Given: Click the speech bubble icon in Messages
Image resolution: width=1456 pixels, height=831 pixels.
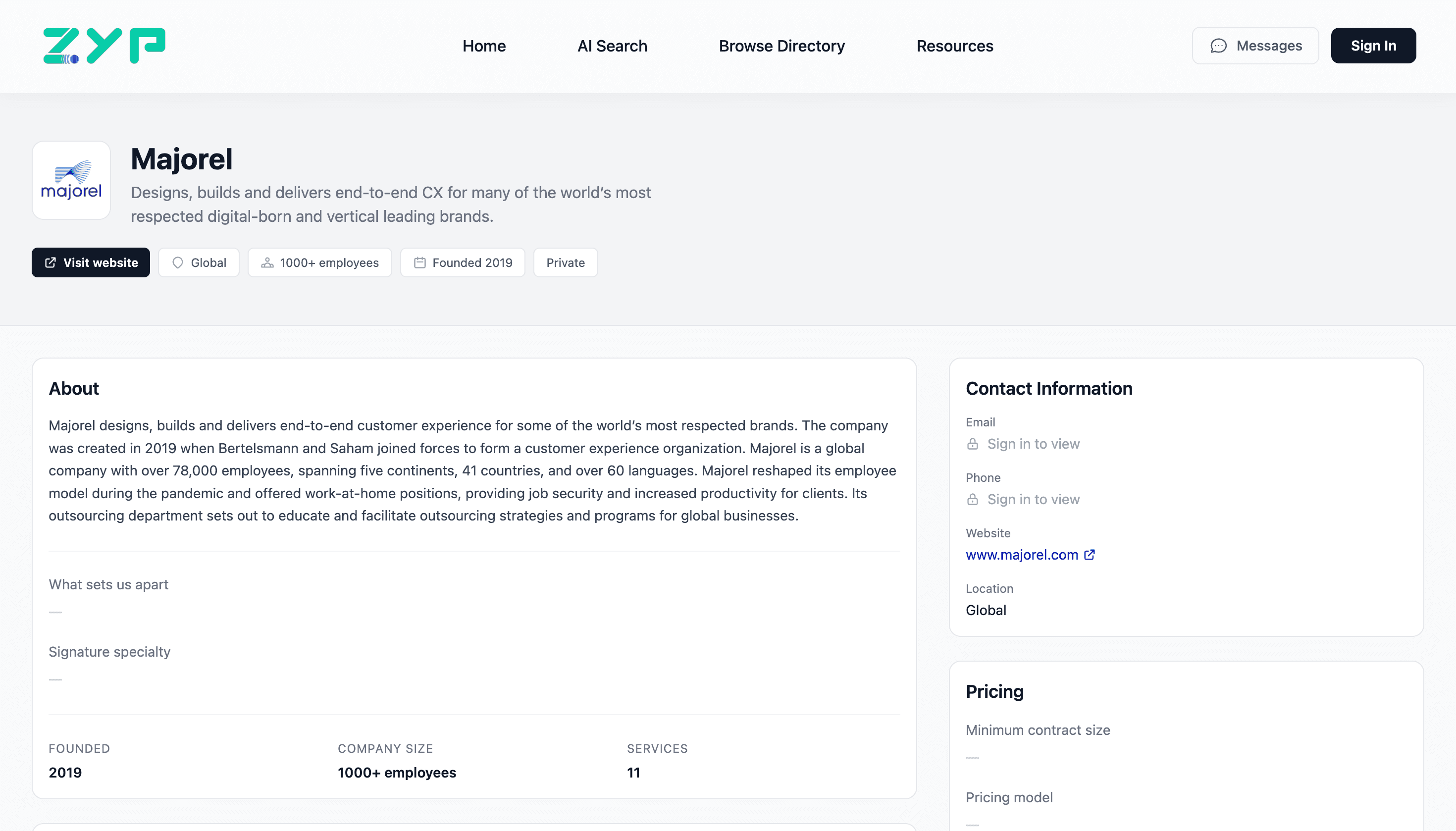Looking at the screenshot, I should [x=1218, y=46].
